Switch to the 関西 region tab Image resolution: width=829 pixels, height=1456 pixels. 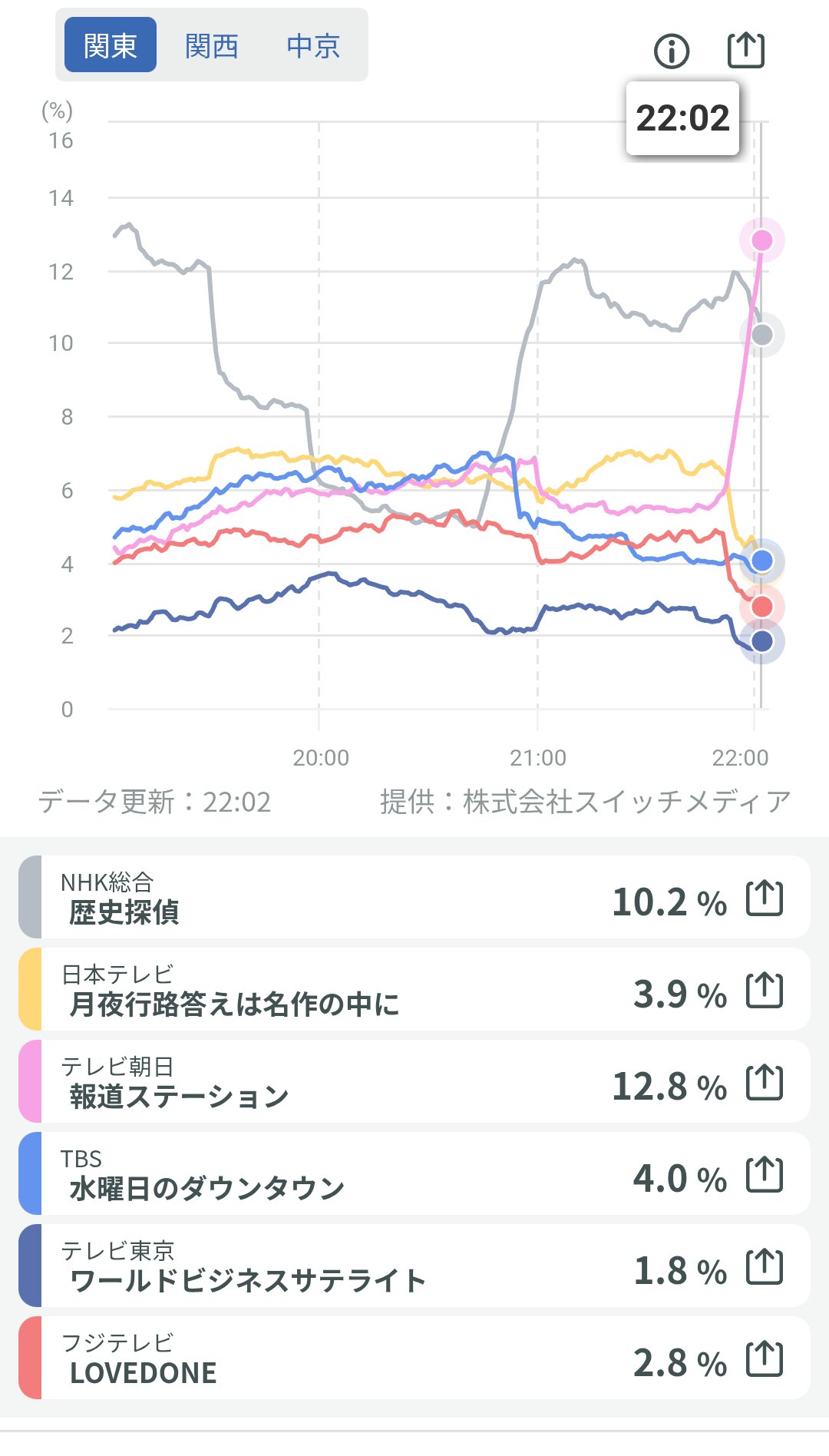point(212,45)
